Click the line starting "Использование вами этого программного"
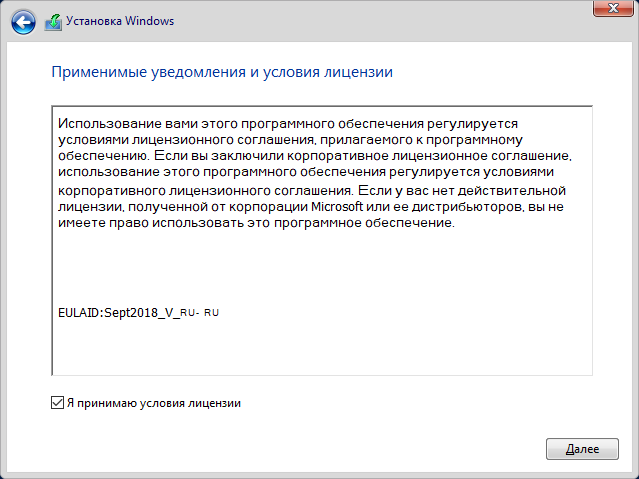Image resolution: width=639 pixels, height=479 pixels. [288, 124]
